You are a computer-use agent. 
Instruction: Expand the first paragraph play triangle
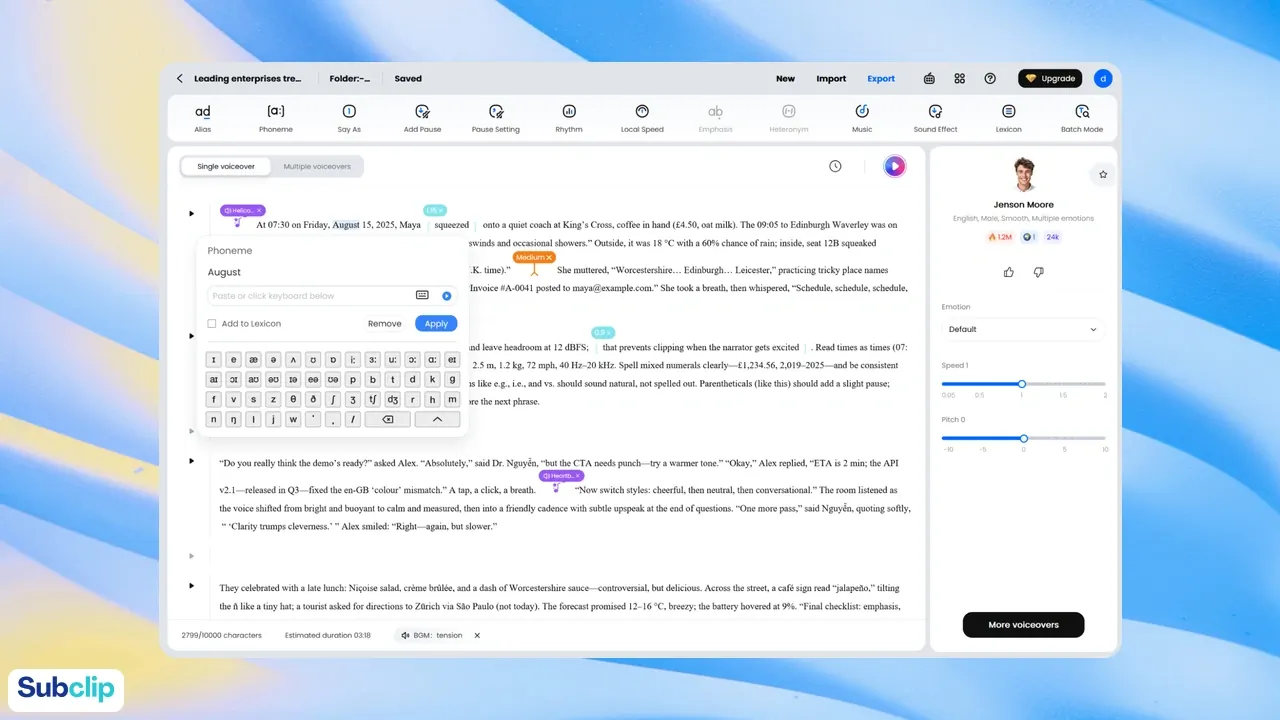point(191,213)
